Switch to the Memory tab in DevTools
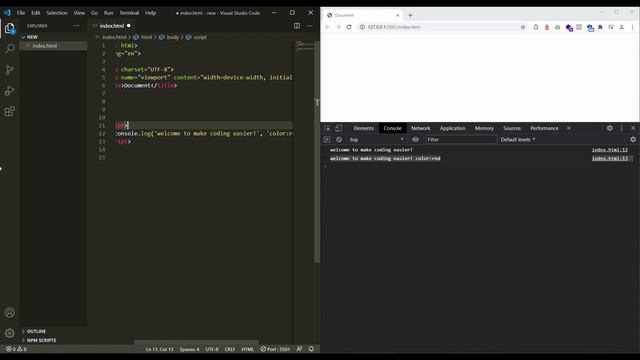Viewport: 640px width, 360px height. pyautogui.click(x=484, y=128)
